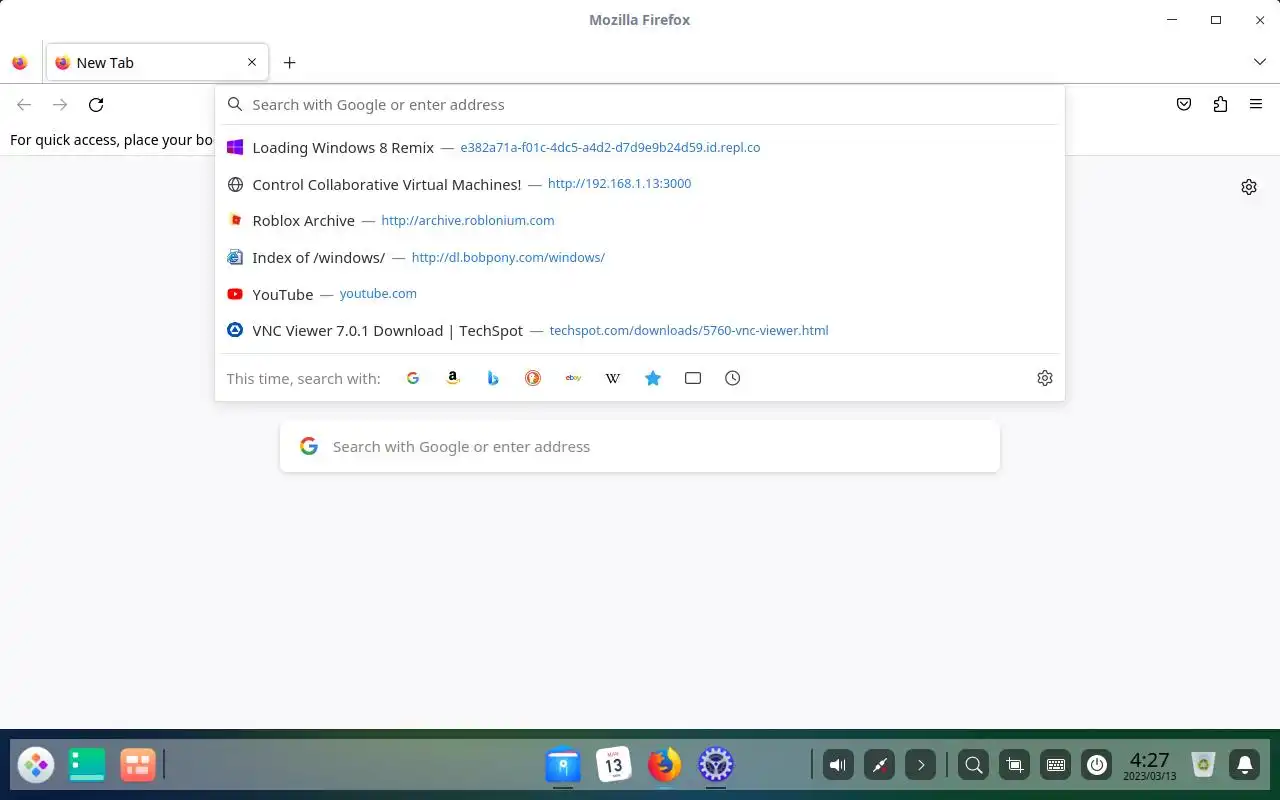Open the onscreen keyboard icon
This screenshot has height=800, width=1280.
tap(1056, 766)
